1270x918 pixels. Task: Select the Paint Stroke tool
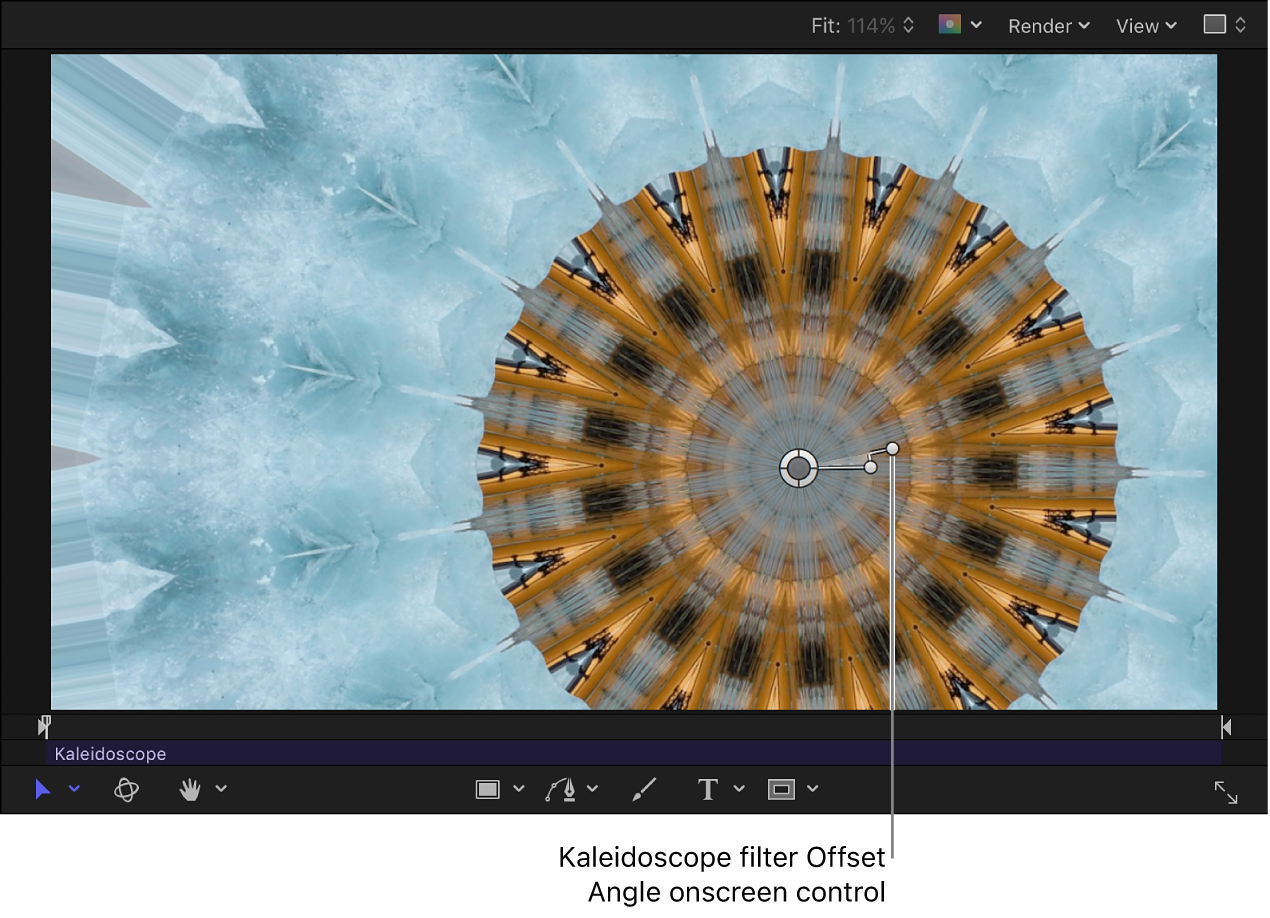[644, 789]
